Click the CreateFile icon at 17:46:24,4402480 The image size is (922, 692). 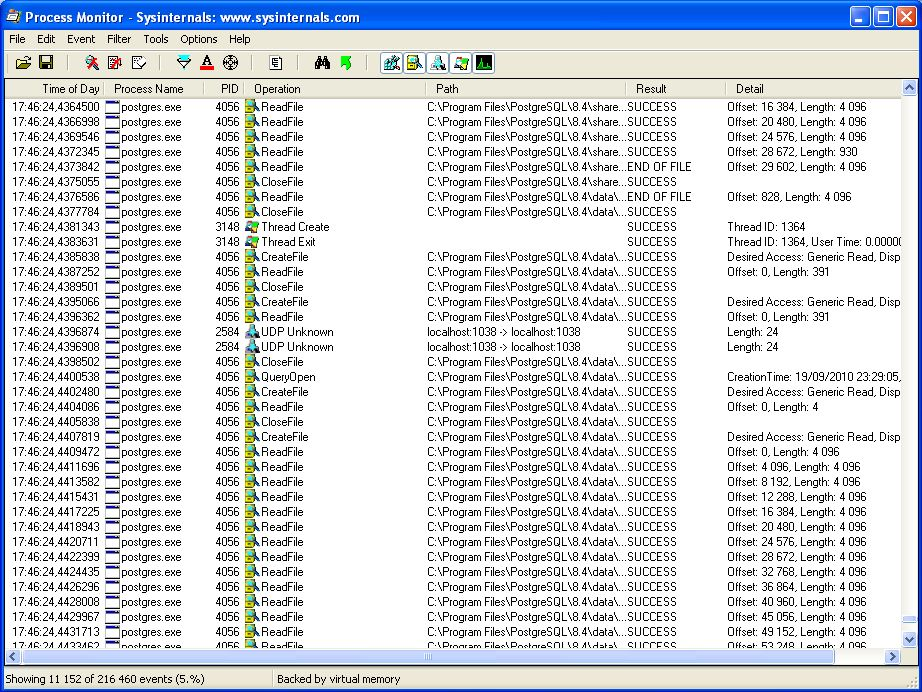252,392
